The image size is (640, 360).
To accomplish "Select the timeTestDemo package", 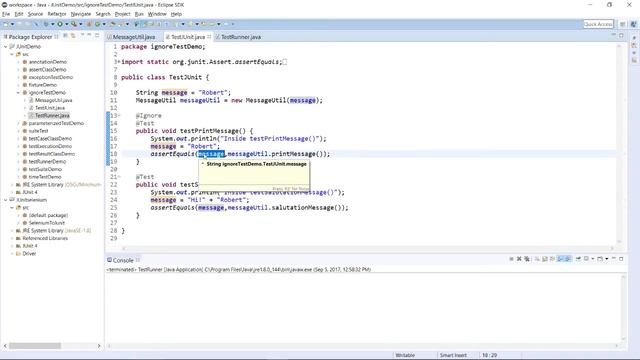I will pos(45,177).
